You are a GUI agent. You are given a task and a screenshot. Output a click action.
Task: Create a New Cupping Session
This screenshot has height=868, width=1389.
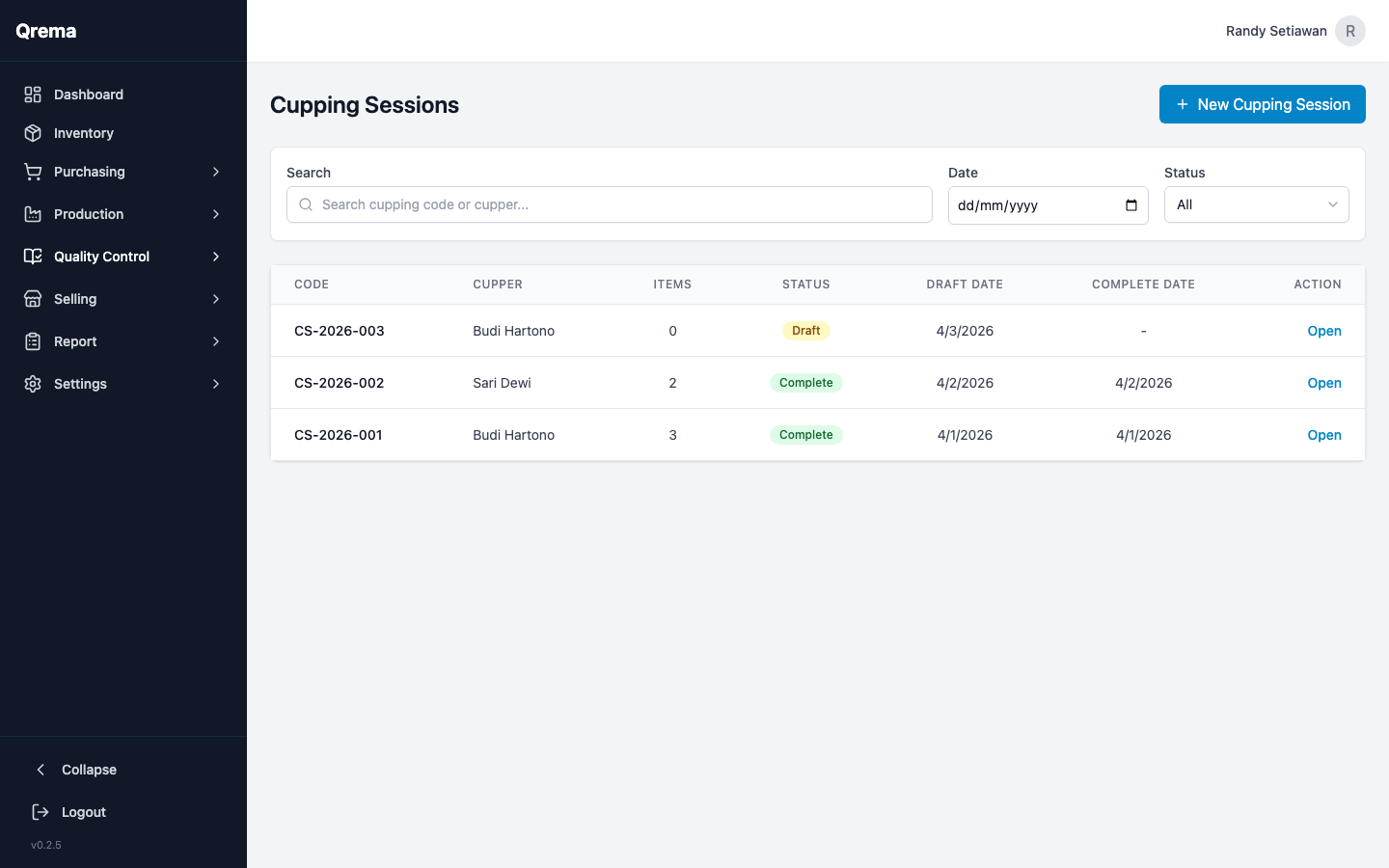1262,104
